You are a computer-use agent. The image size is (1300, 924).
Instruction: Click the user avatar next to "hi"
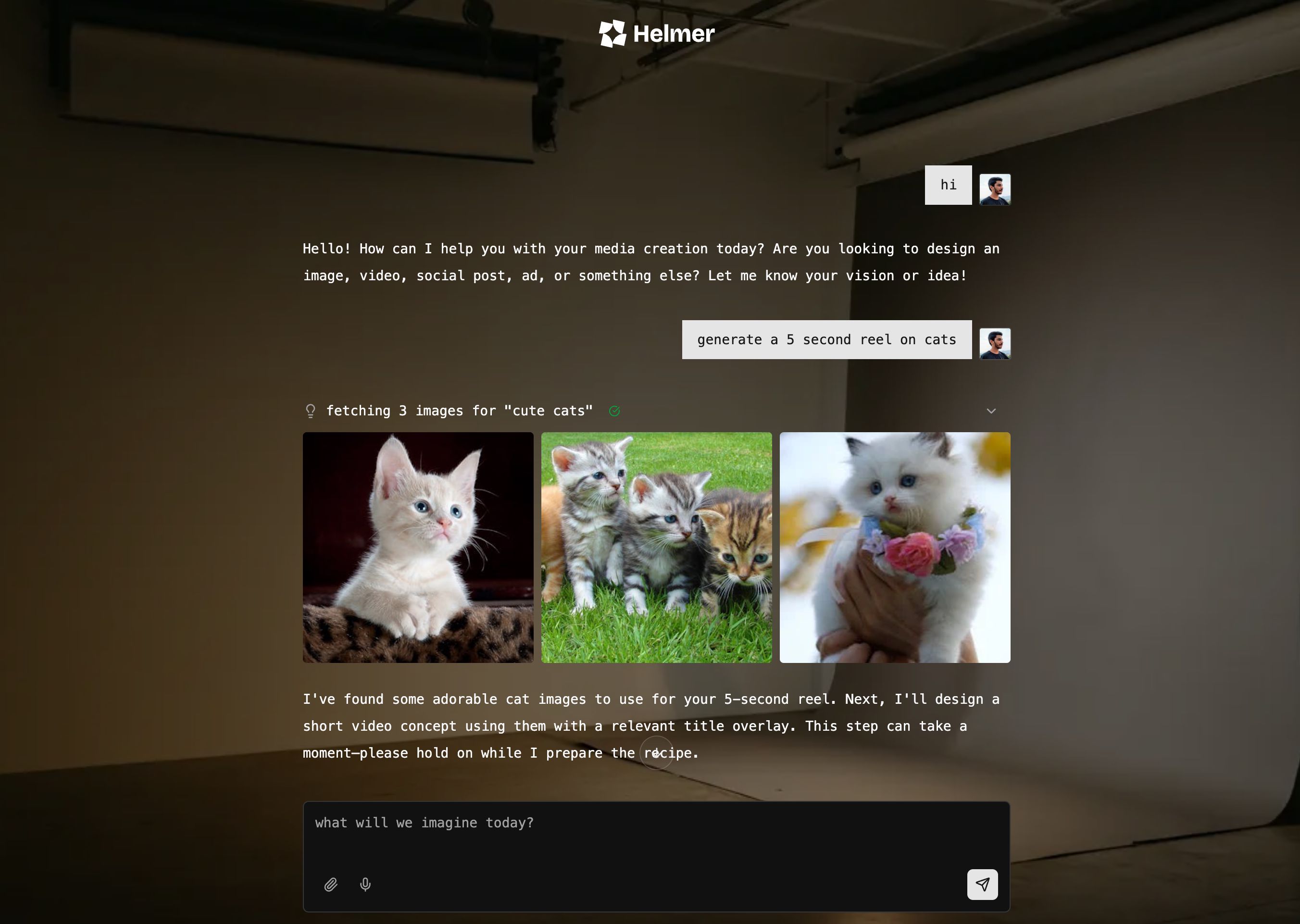click(995, 189)
